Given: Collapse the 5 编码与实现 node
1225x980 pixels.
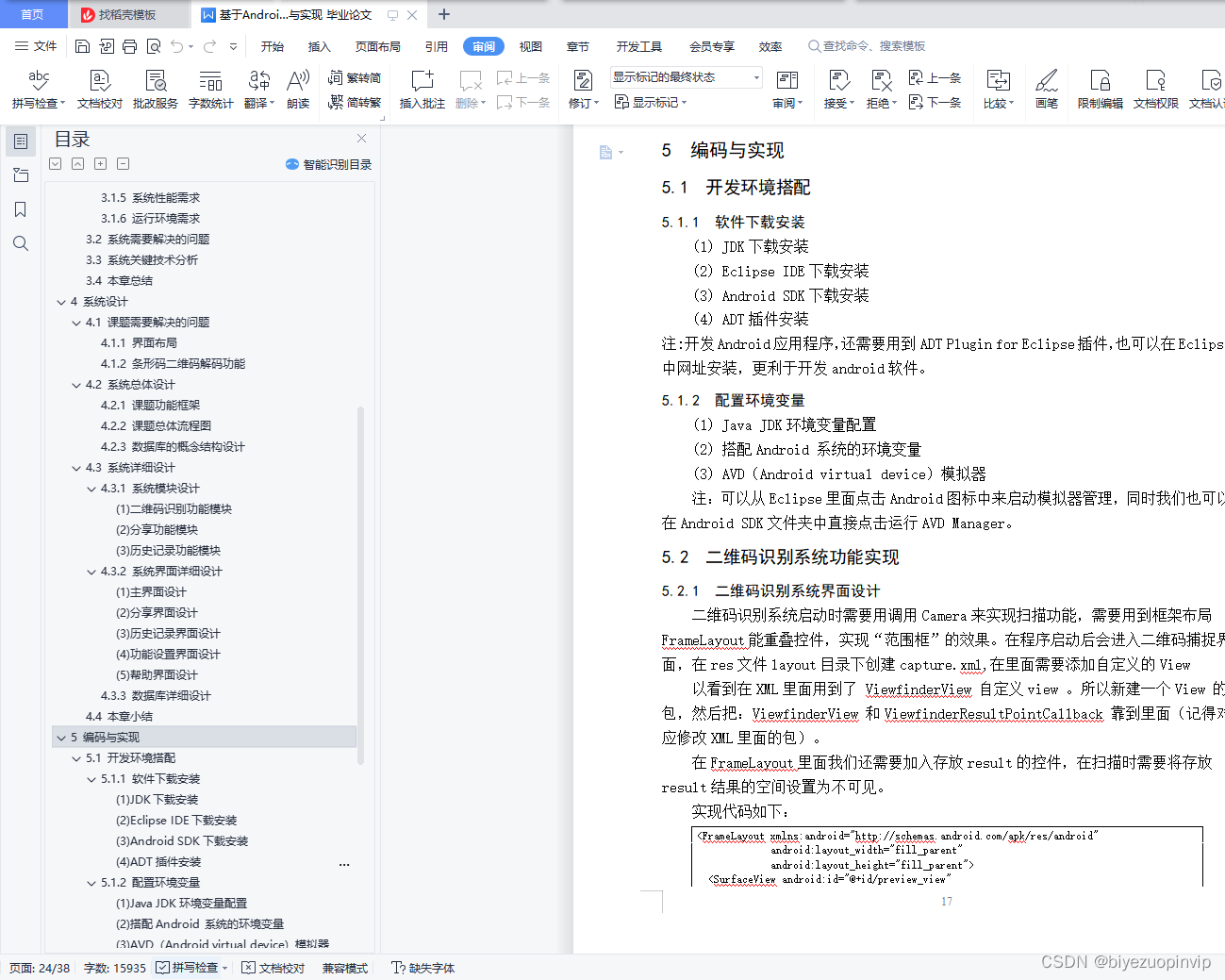Looking at the screenshot, I should [61, 738].
